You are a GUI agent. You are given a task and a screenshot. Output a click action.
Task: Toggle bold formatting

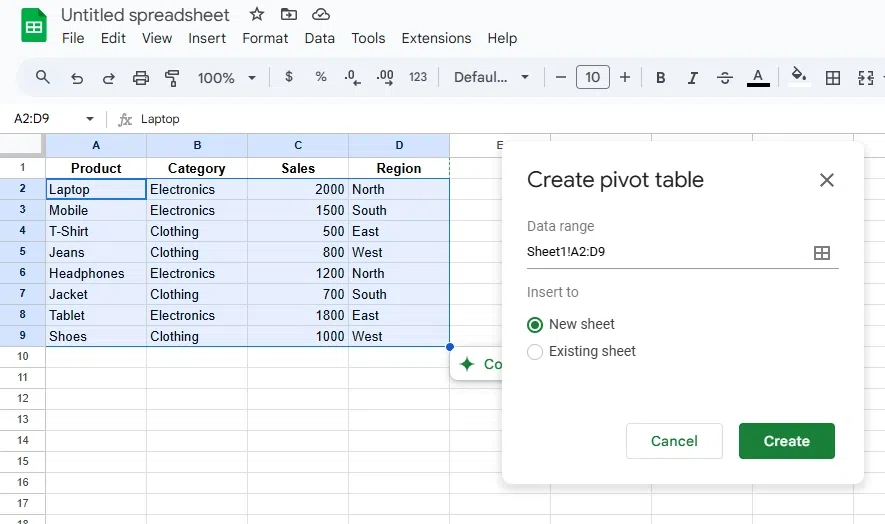pos(660,78)
